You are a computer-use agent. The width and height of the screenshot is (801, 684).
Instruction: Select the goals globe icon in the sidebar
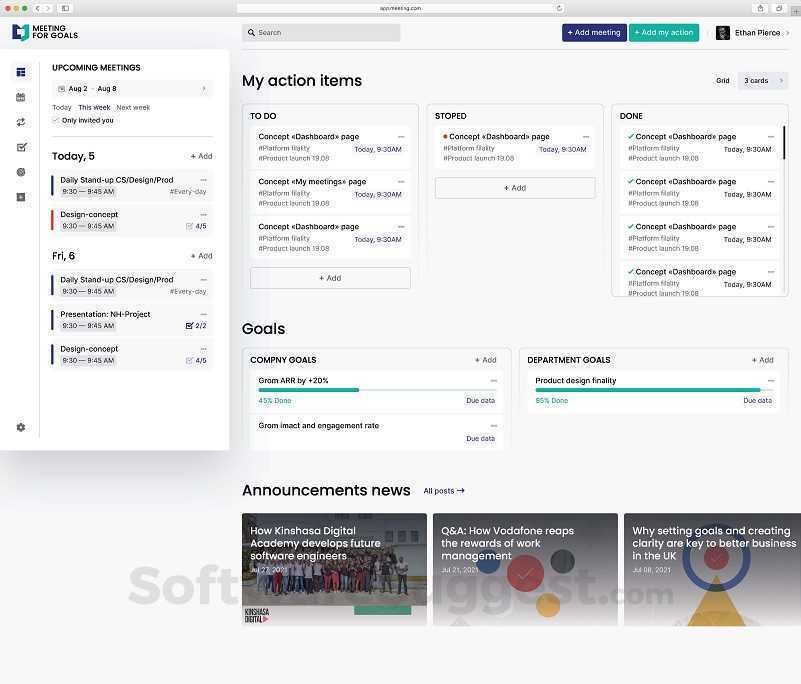pos(20,171)
